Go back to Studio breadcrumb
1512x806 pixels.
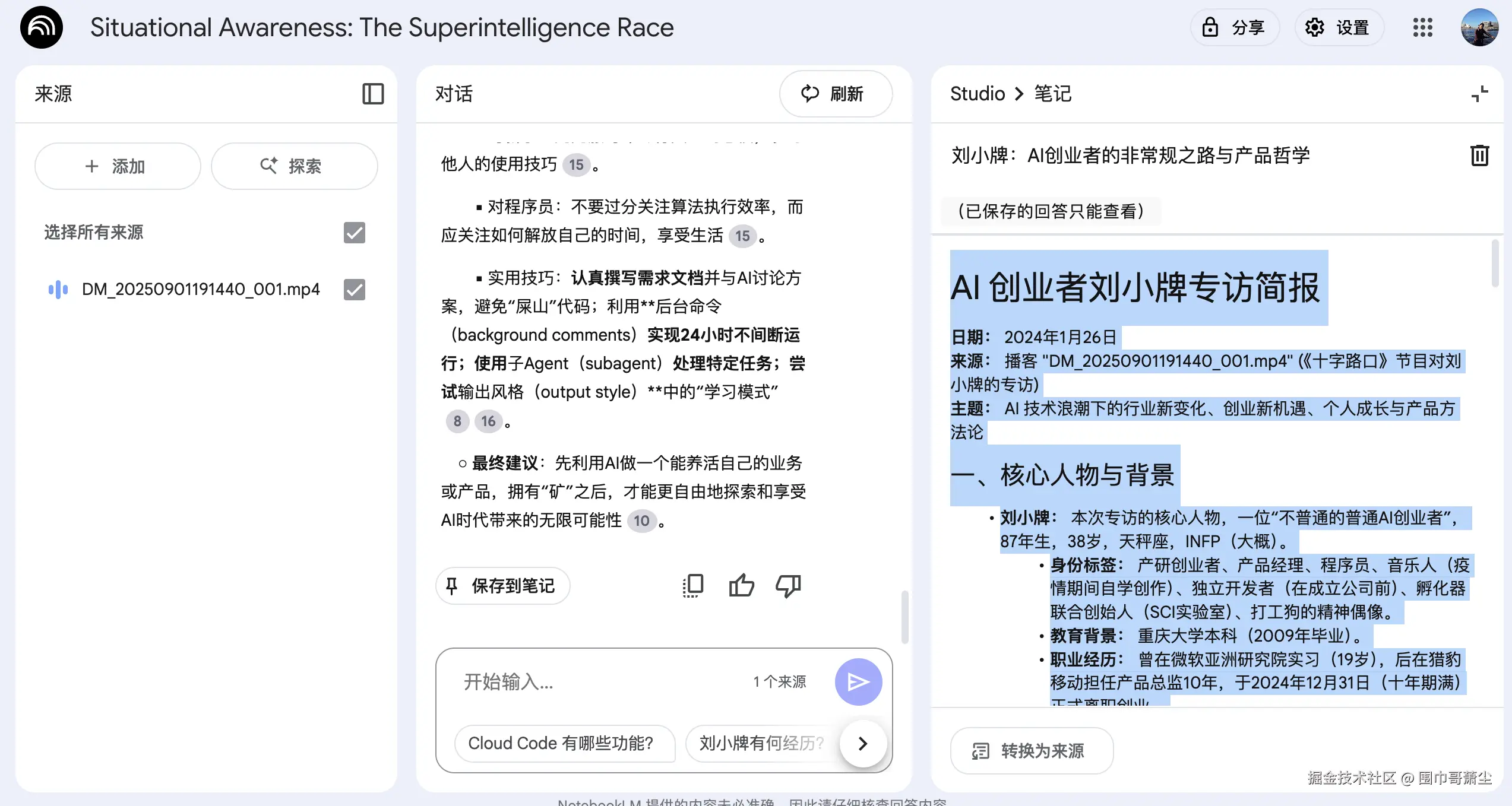pyautogui.click(x=978, y=94)
